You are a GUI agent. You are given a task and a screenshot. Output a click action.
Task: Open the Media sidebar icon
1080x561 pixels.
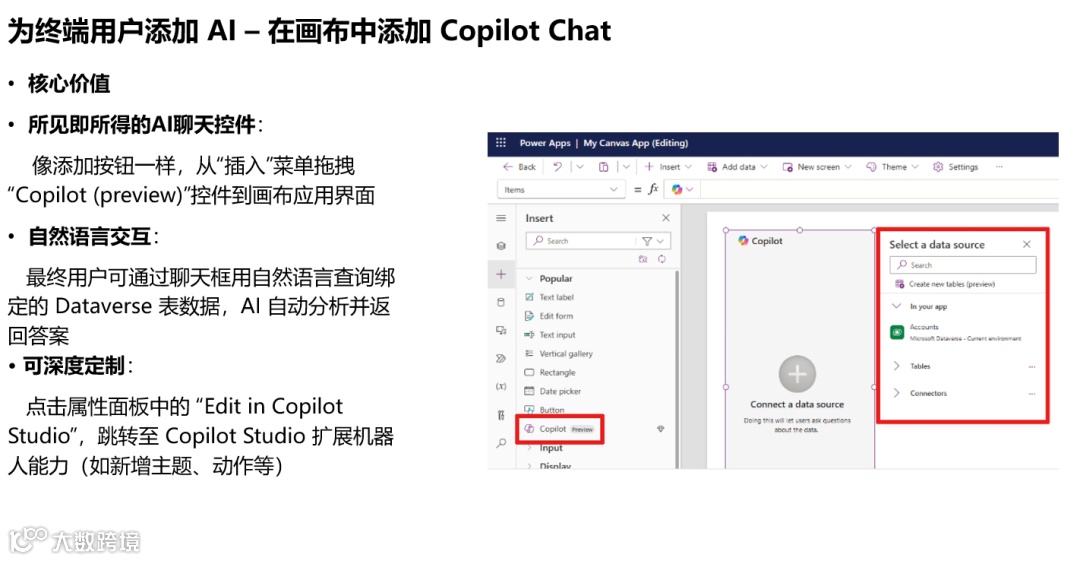point(501,331)
